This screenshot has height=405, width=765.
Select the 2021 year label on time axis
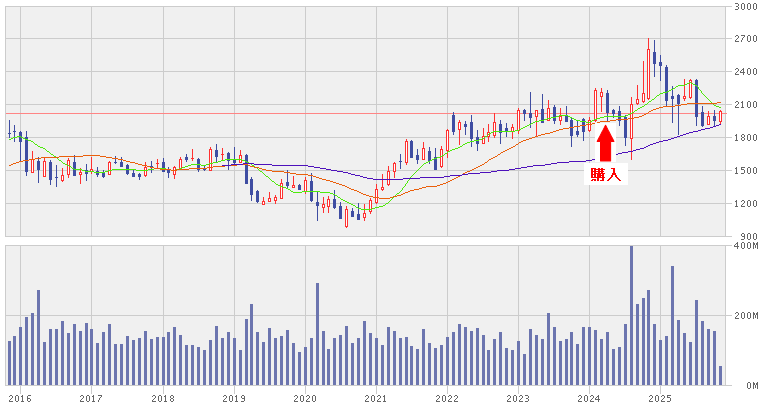[x=375, y=397]
